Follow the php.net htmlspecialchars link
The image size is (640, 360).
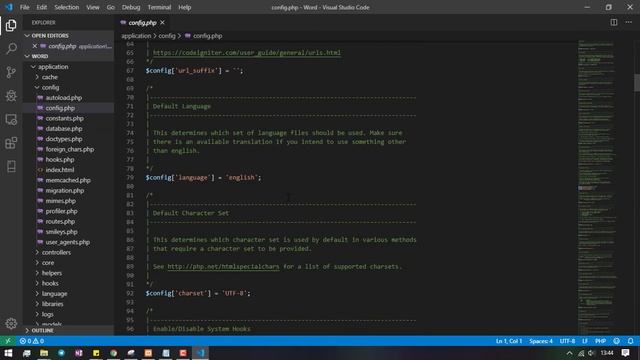(x=223, y=267)
